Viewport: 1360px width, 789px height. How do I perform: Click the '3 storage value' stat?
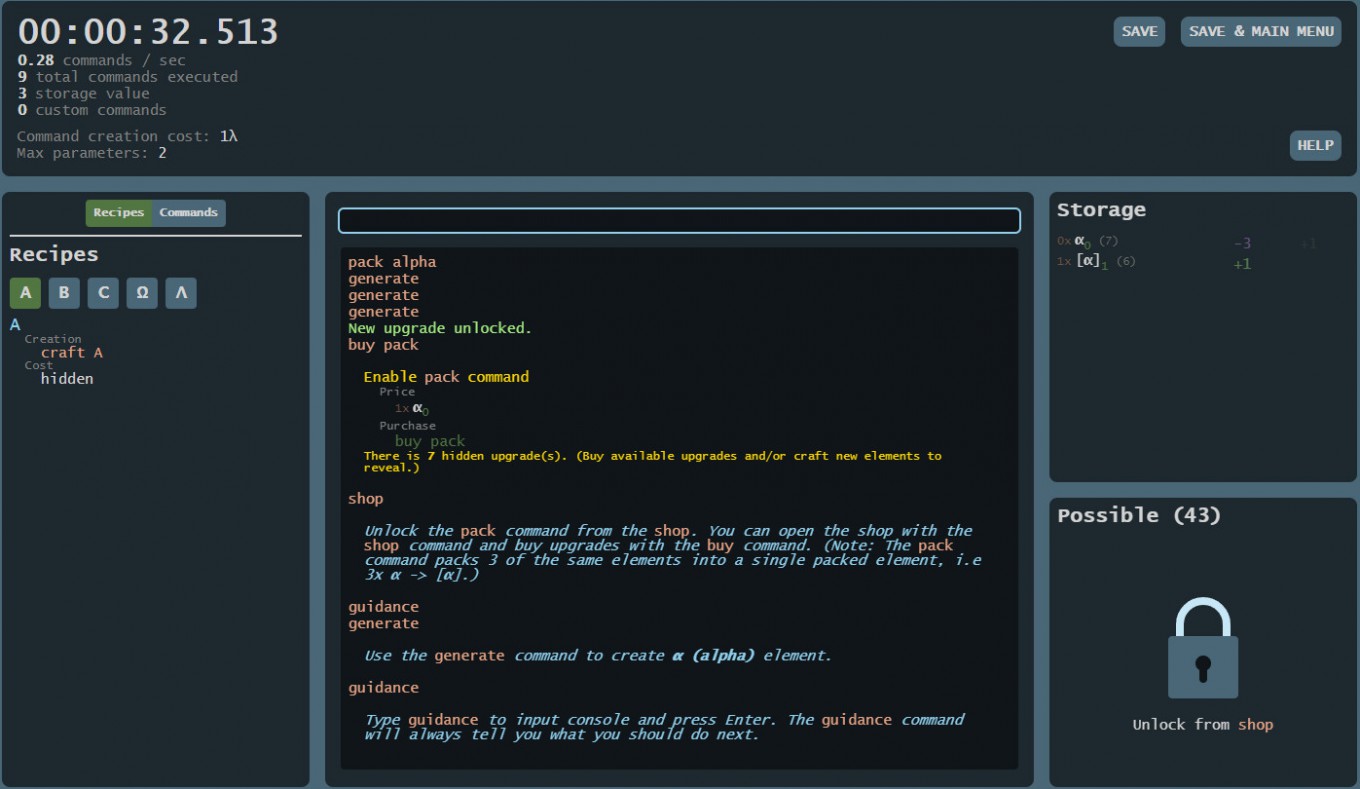[x=84, y=94]
